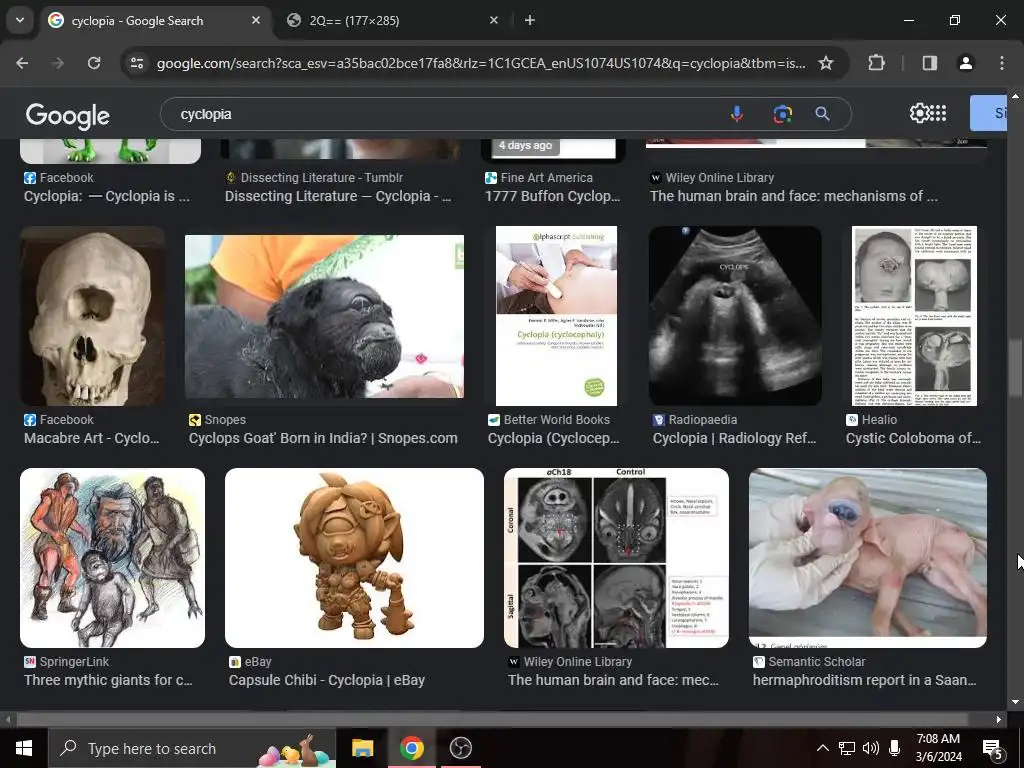Viewport: 1024px width, 768px height.
Task: Show hidden system tray icons chevron
Action: (x=823, y=748)
